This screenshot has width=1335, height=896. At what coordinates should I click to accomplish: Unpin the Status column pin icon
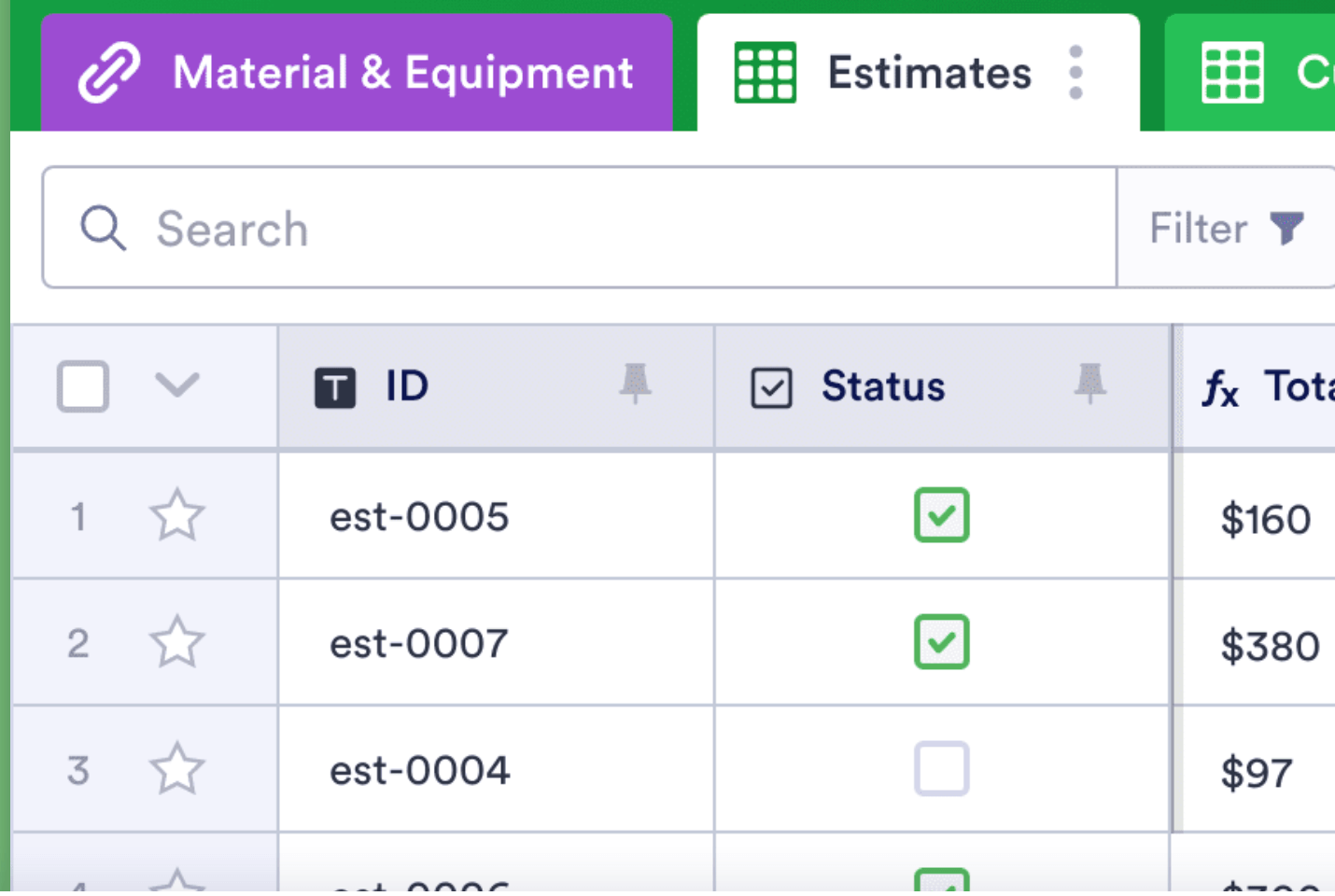coord(1089,384)
